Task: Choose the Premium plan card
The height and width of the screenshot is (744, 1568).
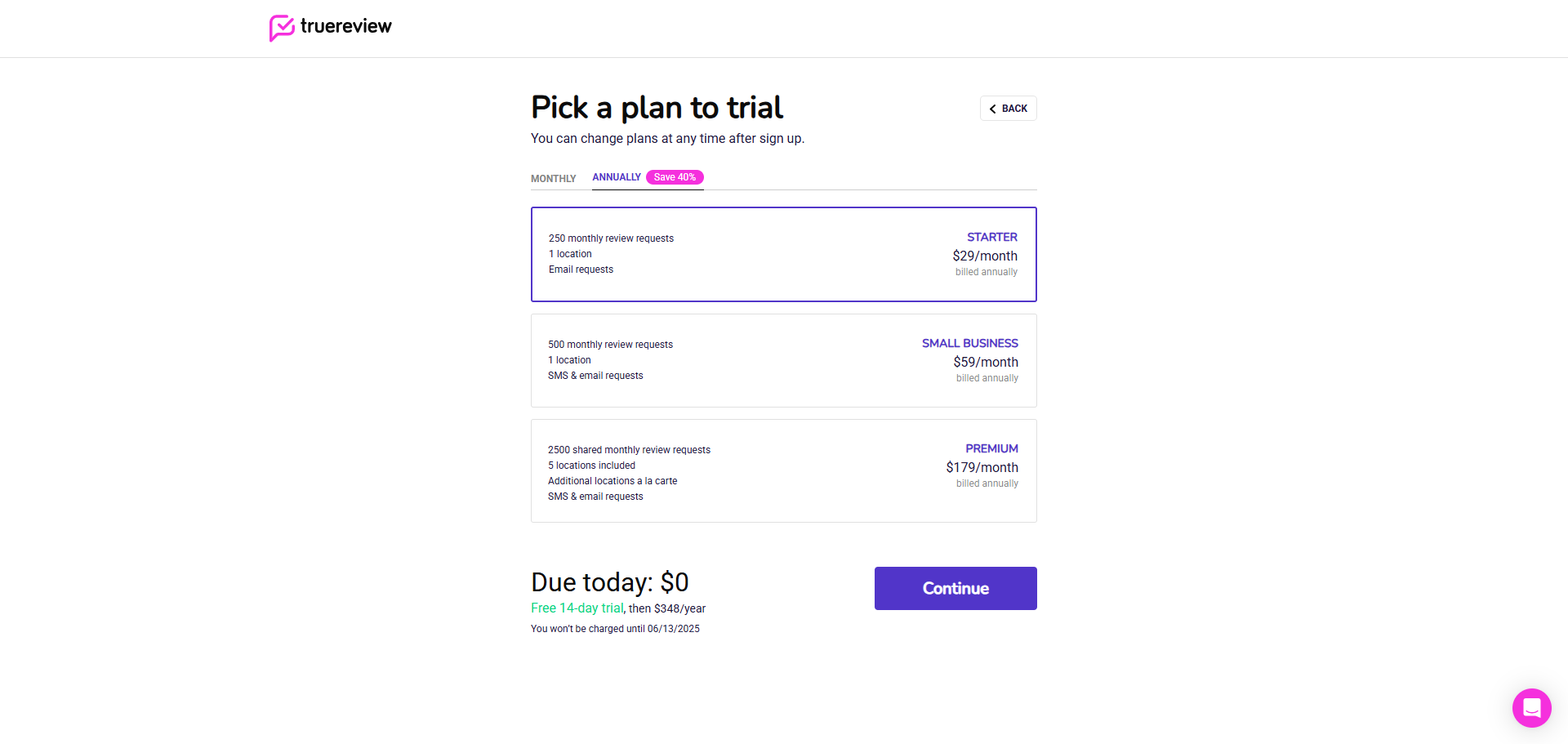Action: pos(783,470)
